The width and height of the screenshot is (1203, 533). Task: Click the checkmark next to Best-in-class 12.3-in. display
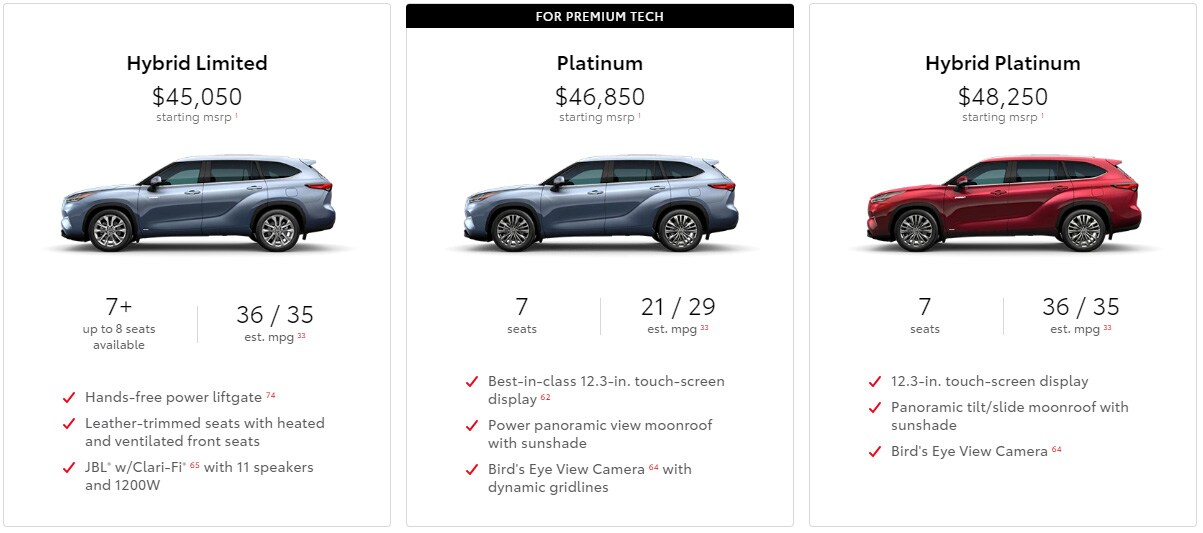tap(472, 381)
